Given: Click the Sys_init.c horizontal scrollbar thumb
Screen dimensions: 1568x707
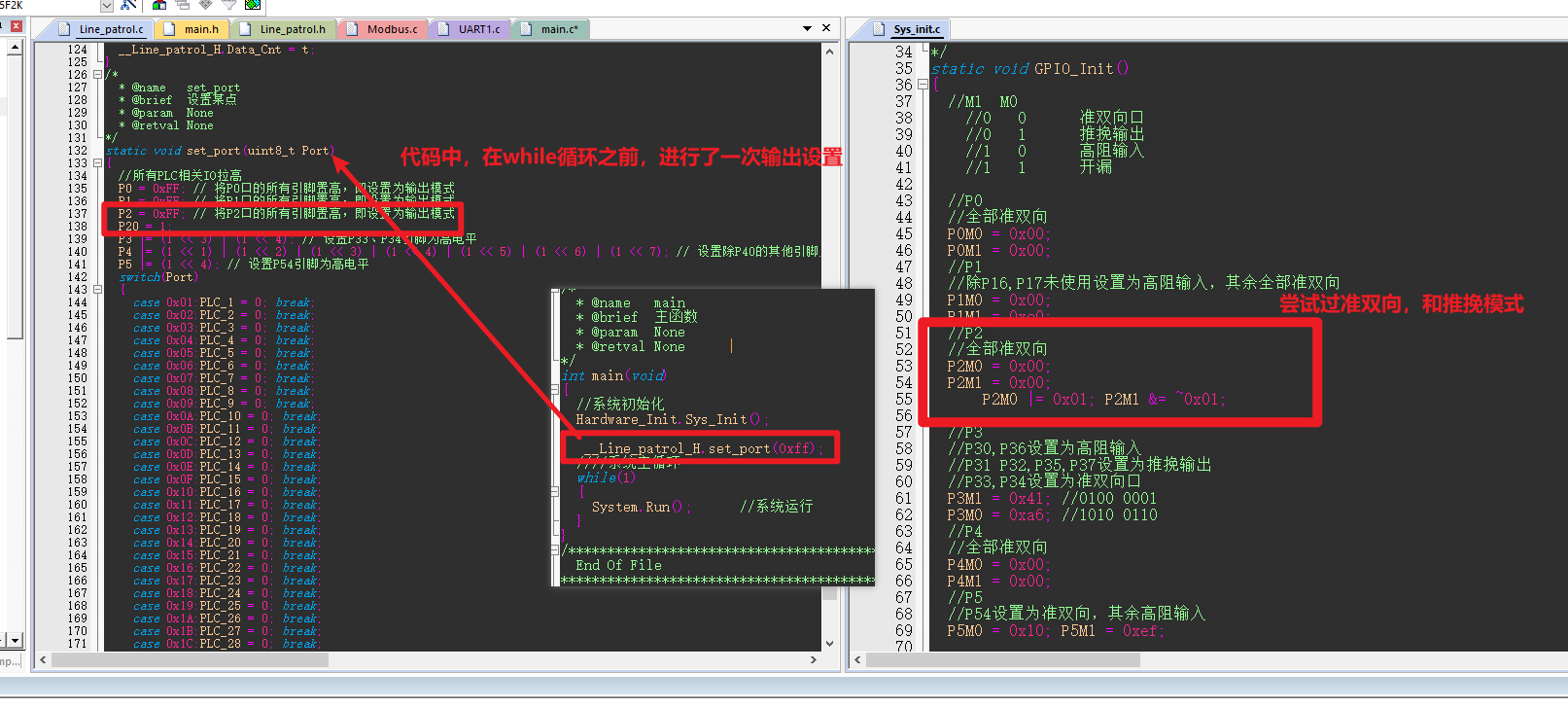Looking at the screenshot, I should point(1003,659).
